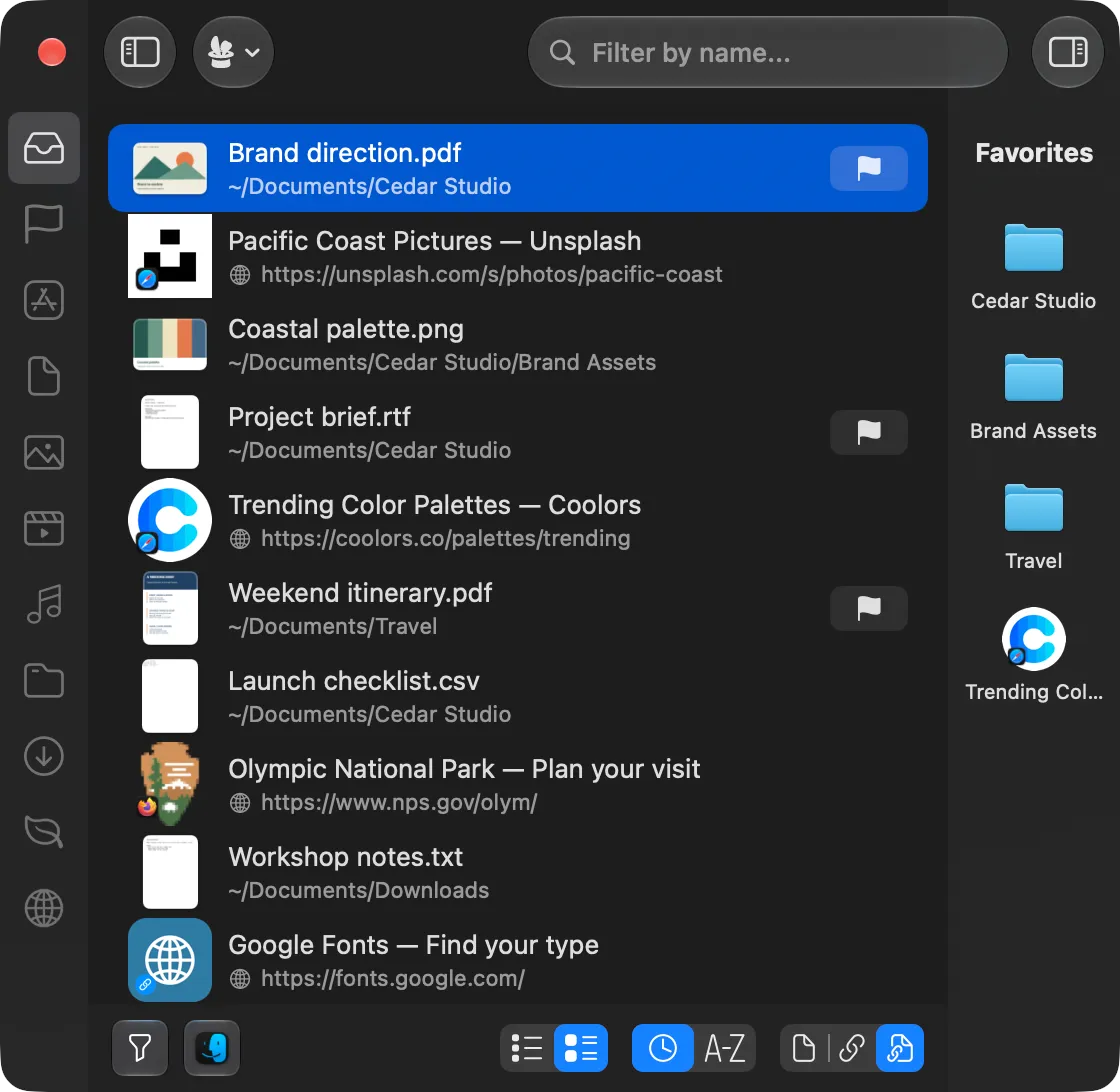Click Pacific Coast Pictures Unsplash thumbnail
Screen dimensions: 1120x1092
[170, 256]
